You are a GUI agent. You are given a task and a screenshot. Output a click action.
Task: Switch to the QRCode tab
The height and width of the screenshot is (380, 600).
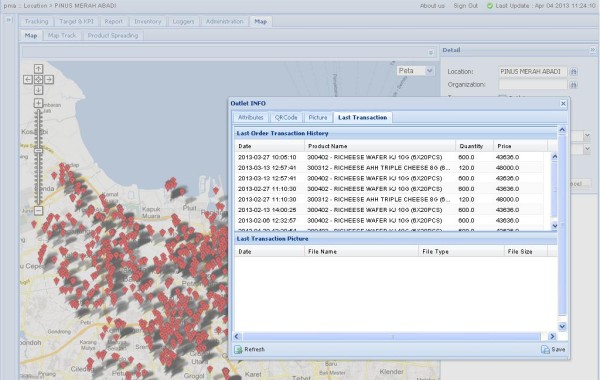286,117
